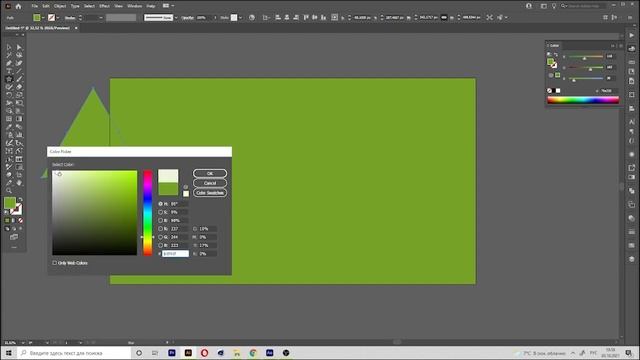Select the Selection tool arrow
The height and width of the screenshot is (360, 640).
click(x=9, y=47)
